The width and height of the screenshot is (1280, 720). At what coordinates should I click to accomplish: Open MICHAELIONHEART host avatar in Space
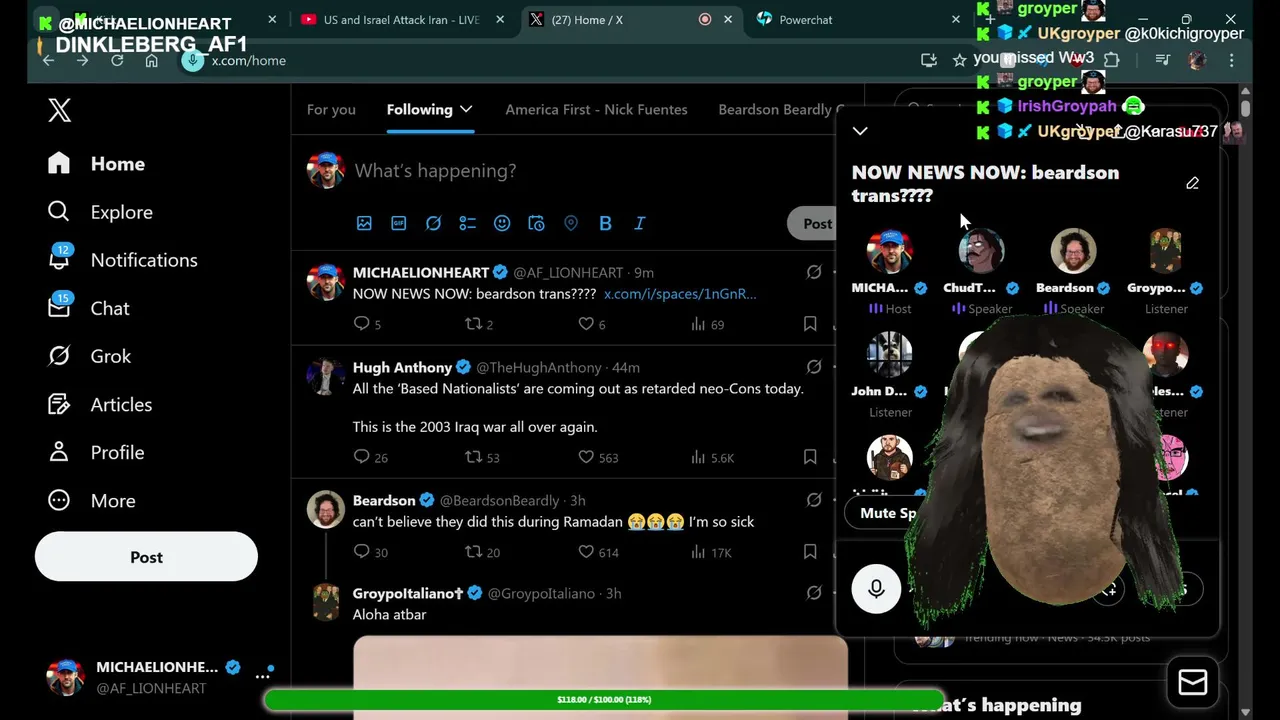pyautogui.click(x=889, y=250)
